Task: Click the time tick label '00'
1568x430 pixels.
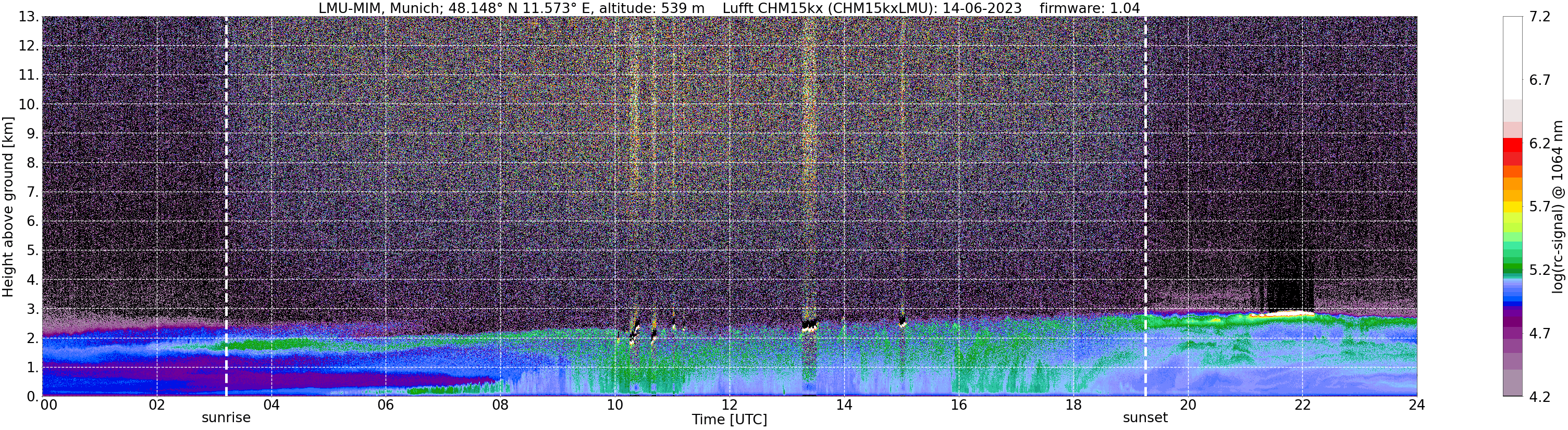Action: (48, 405)
